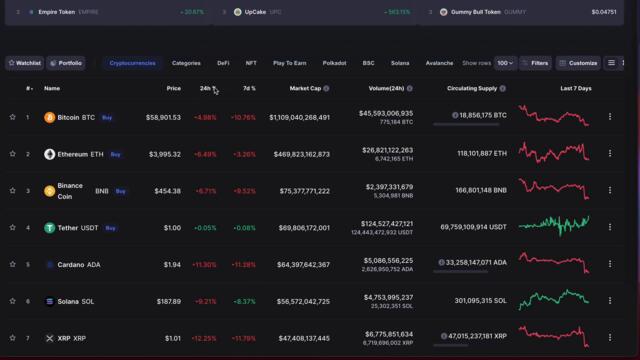
Task: Sort by Price column header
Action: coord(173,88)
